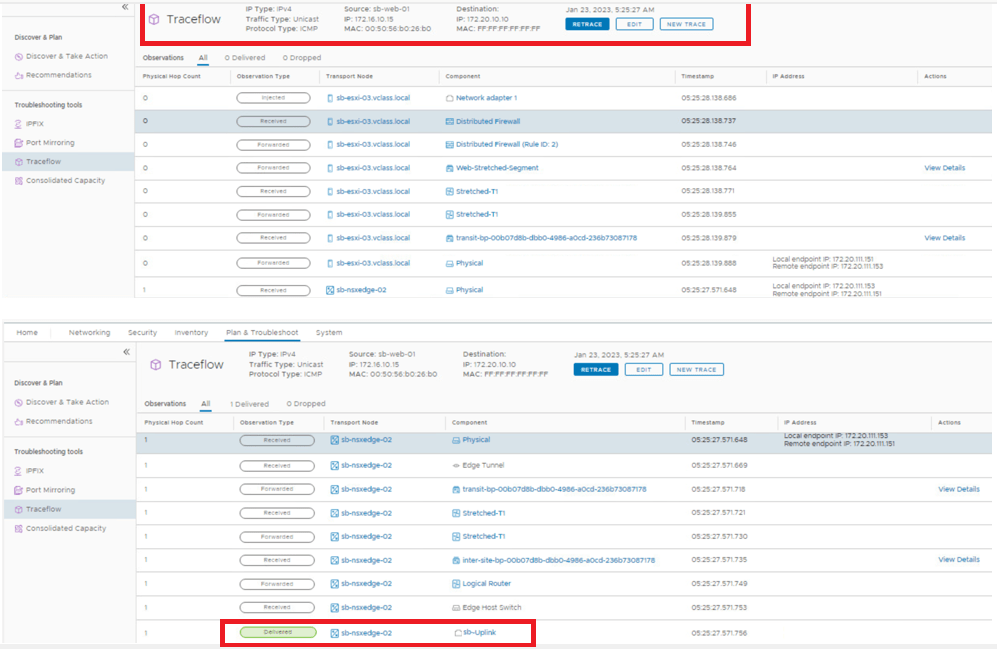This screenshot has height=649, width=997.
Task: Click the Logical Router component icon
Action: 457,583
